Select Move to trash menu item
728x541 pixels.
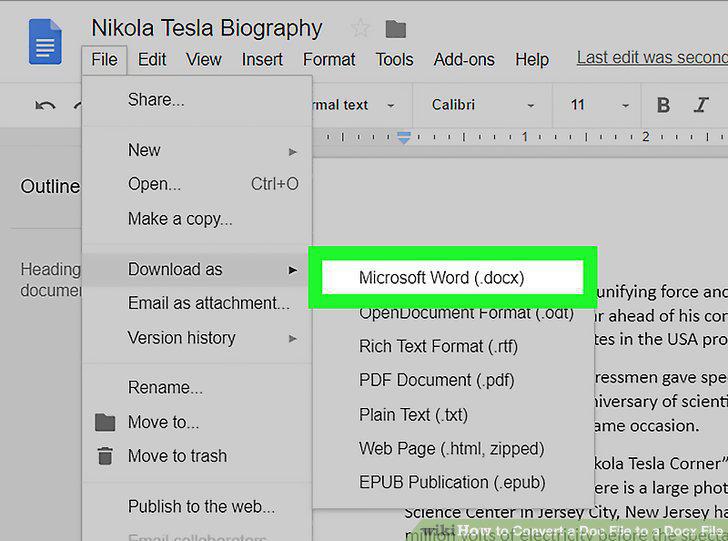[197, 456]
